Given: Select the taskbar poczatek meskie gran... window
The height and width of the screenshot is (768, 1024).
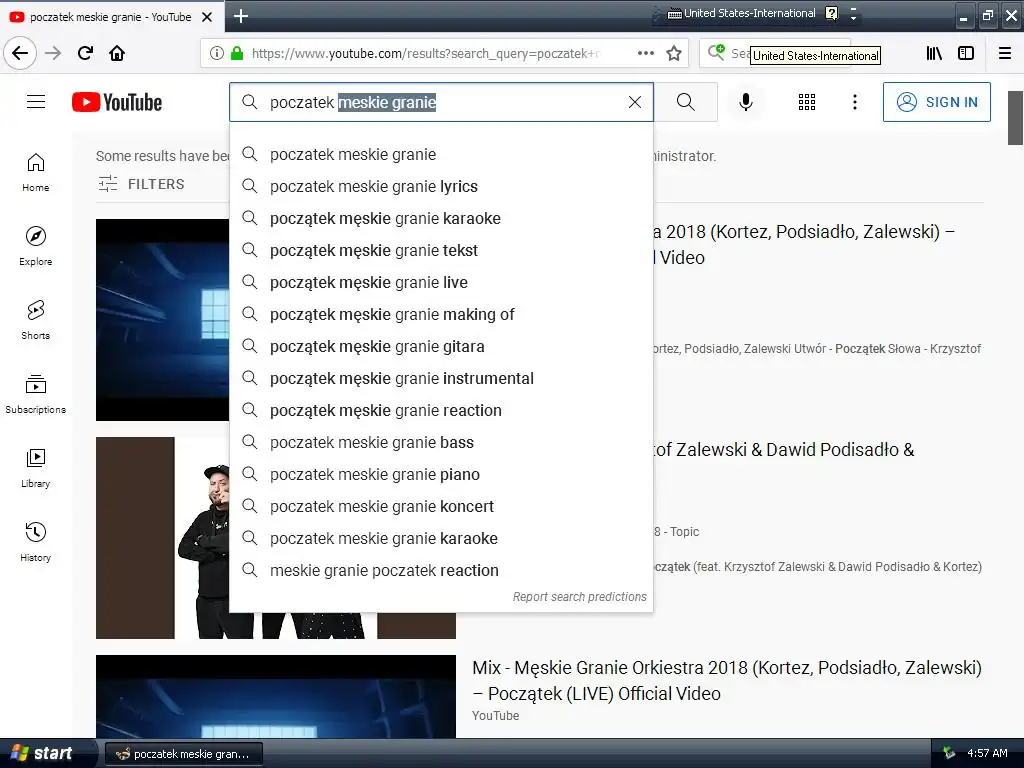Looking at the screenshot, I should (x=184, y=754).
